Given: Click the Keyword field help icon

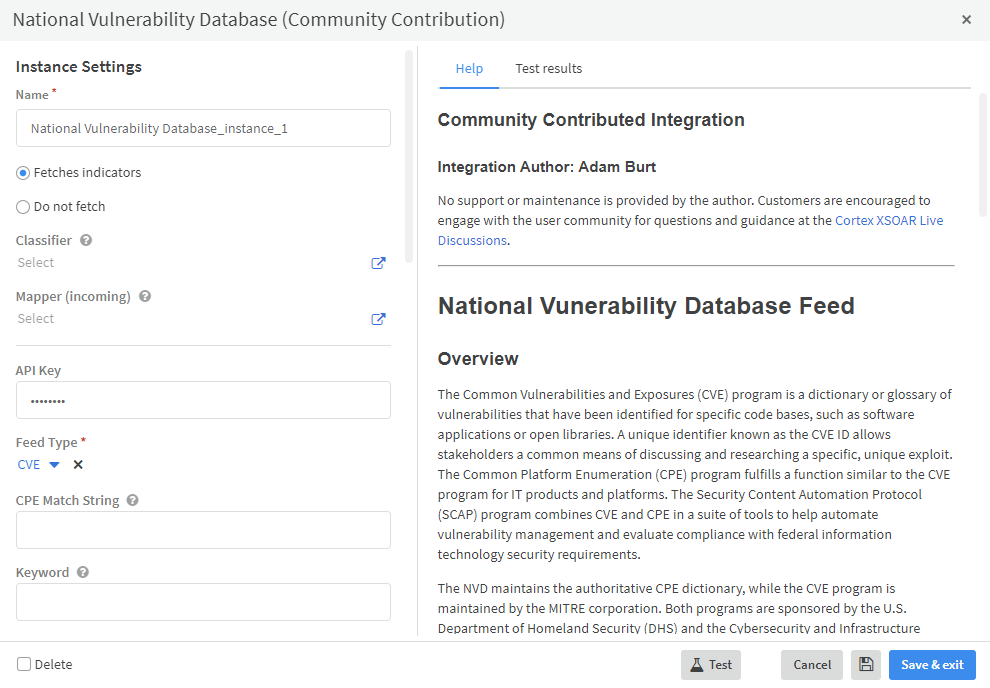Looking at the screenshot, I should tap(83, 573).
